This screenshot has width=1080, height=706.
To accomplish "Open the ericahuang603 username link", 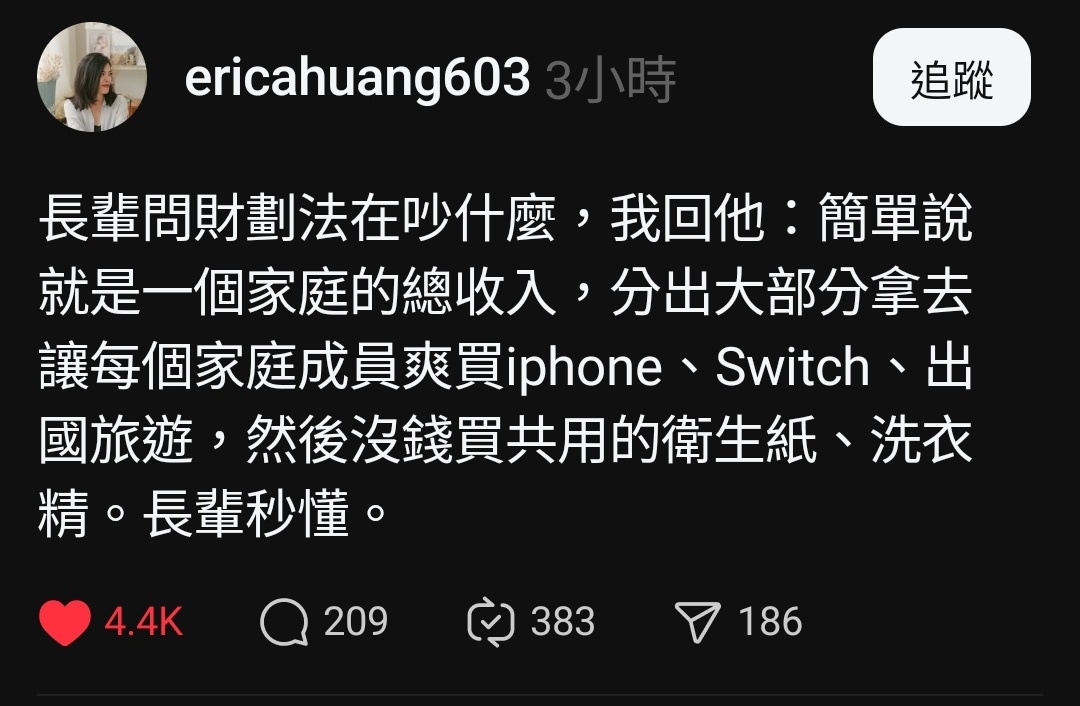I will click(x=357, y=77).
